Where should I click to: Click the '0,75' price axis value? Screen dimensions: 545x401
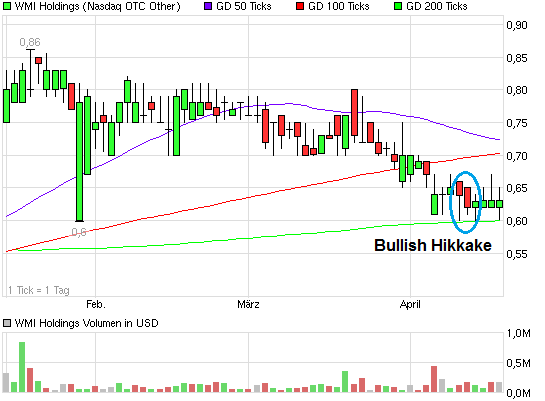coord(517,123)
